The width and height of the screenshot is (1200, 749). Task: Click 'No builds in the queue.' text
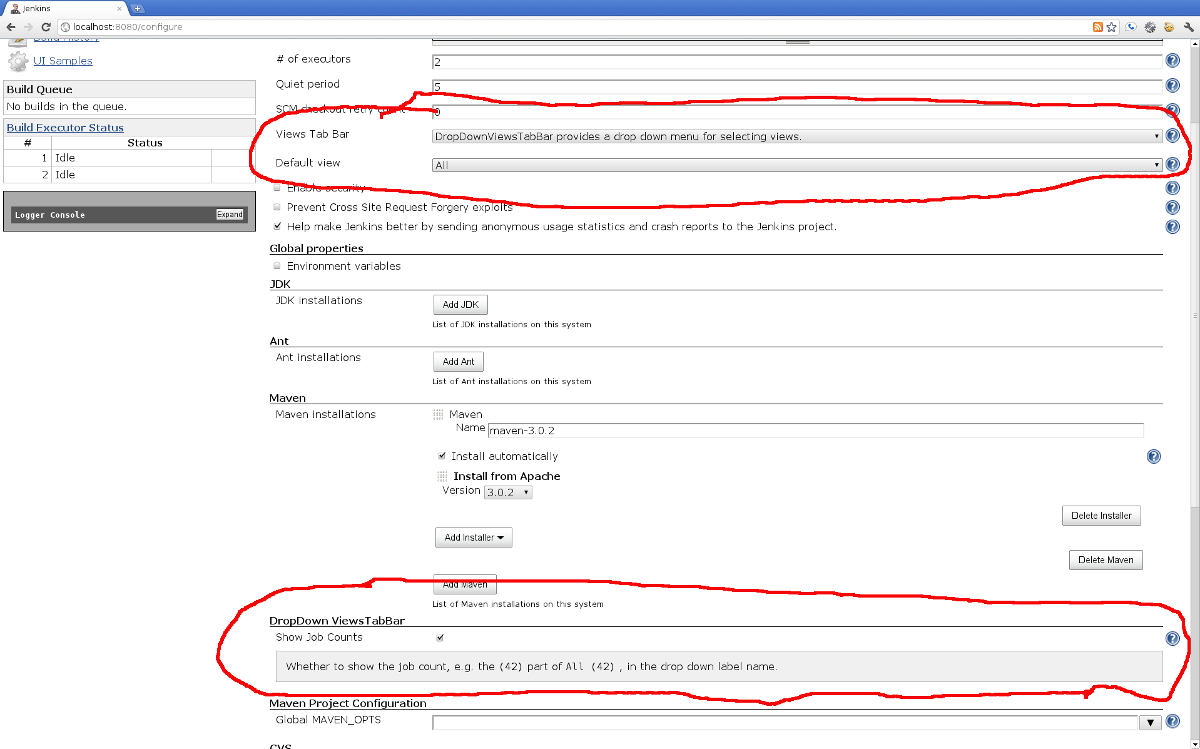[x=67, y=106]
